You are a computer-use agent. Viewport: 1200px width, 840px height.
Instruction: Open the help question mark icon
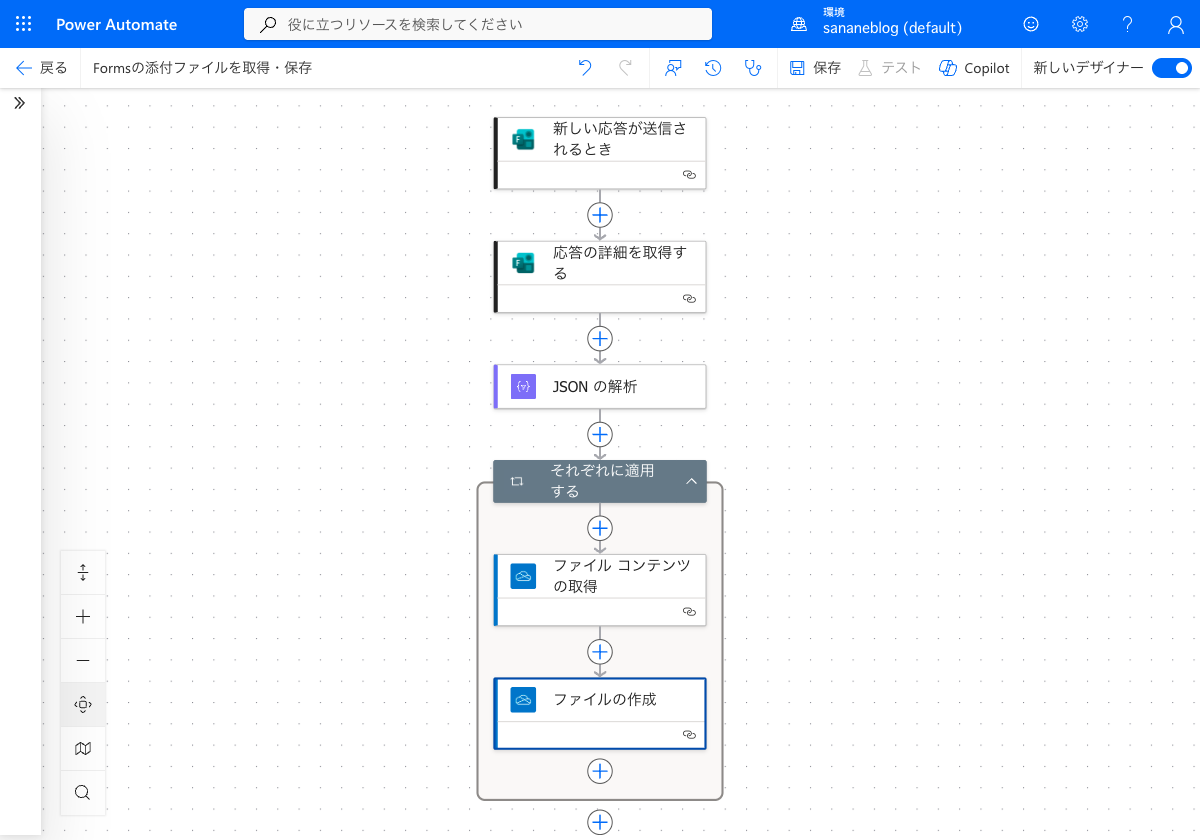click(x=1128, y=24)
